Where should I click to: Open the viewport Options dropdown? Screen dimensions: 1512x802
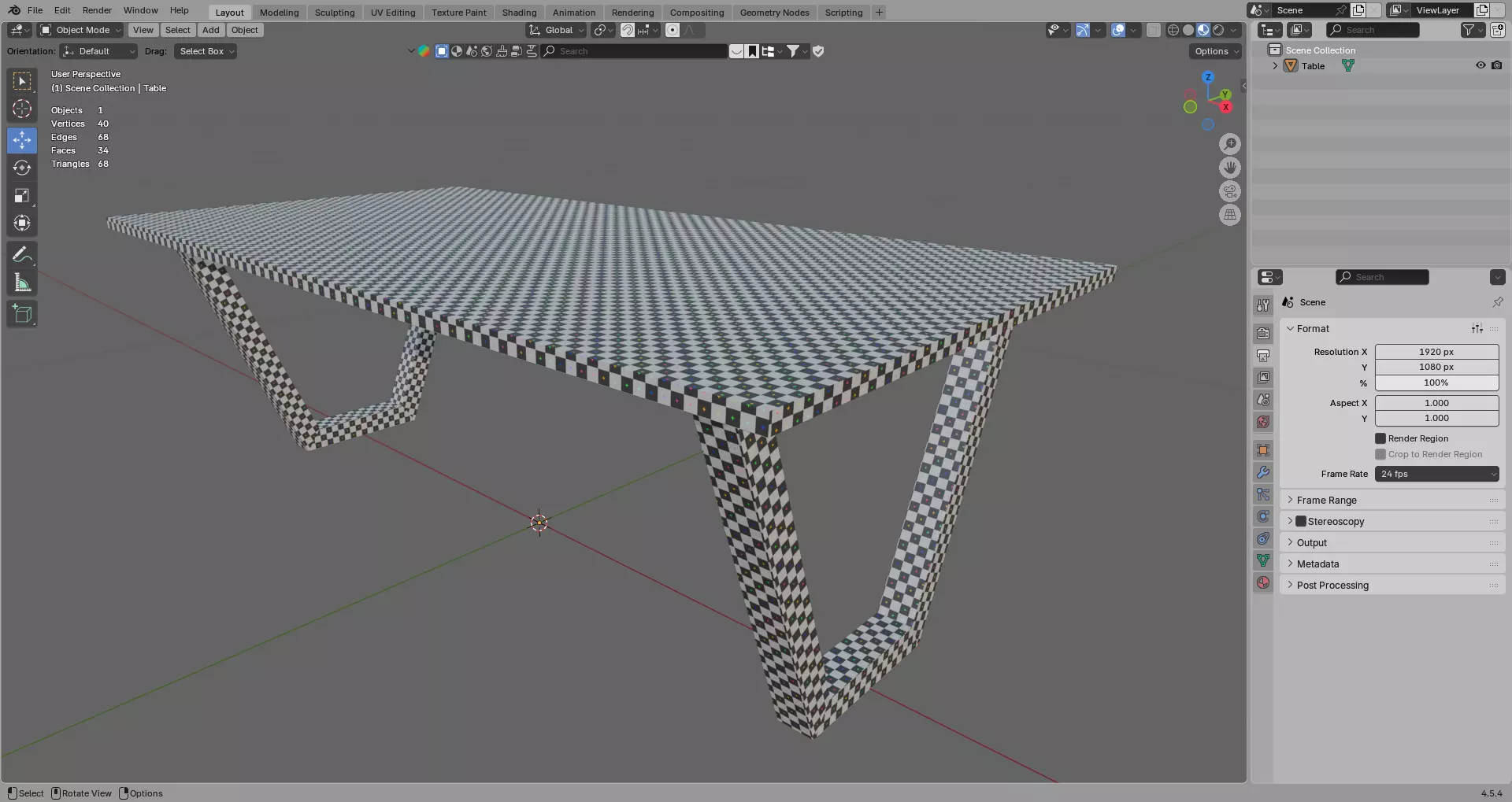pyautogui.click(x=1215, y=51)
